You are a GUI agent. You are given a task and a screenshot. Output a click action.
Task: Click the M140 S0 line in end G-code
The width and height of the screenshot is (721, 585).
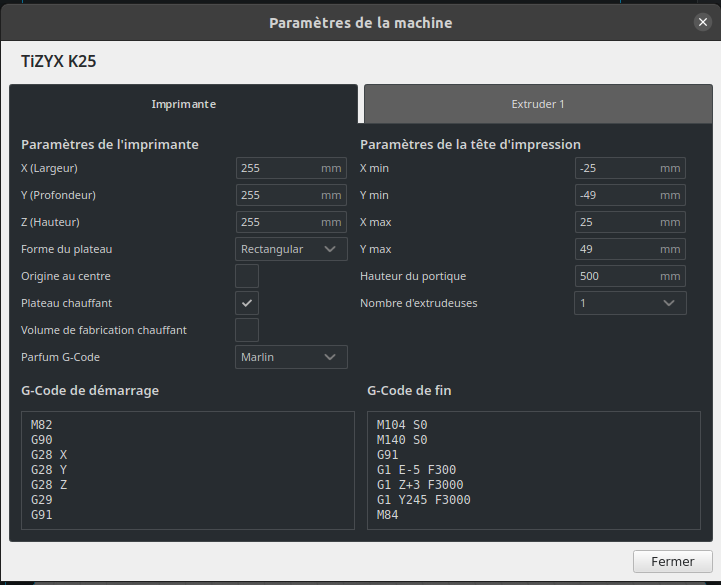coord(402,440)
